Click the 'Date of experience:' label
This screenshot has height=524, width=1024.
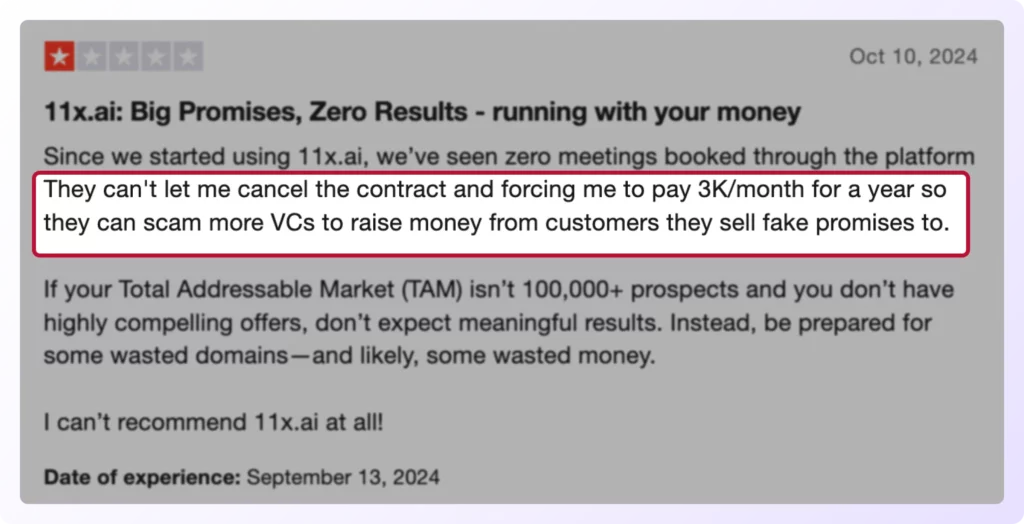point(142,477)
